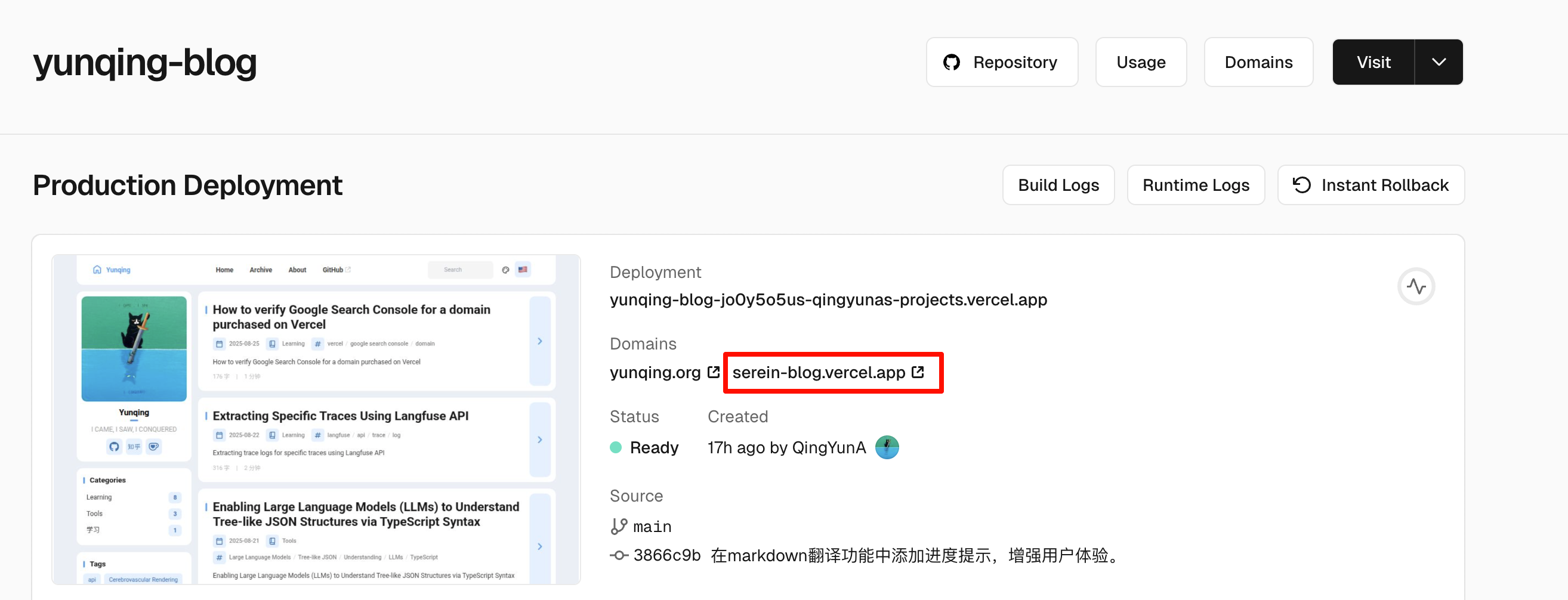Viewport: 1568px width, 600px height.
Task: View the Build Logs
Action: [1058, 185]
